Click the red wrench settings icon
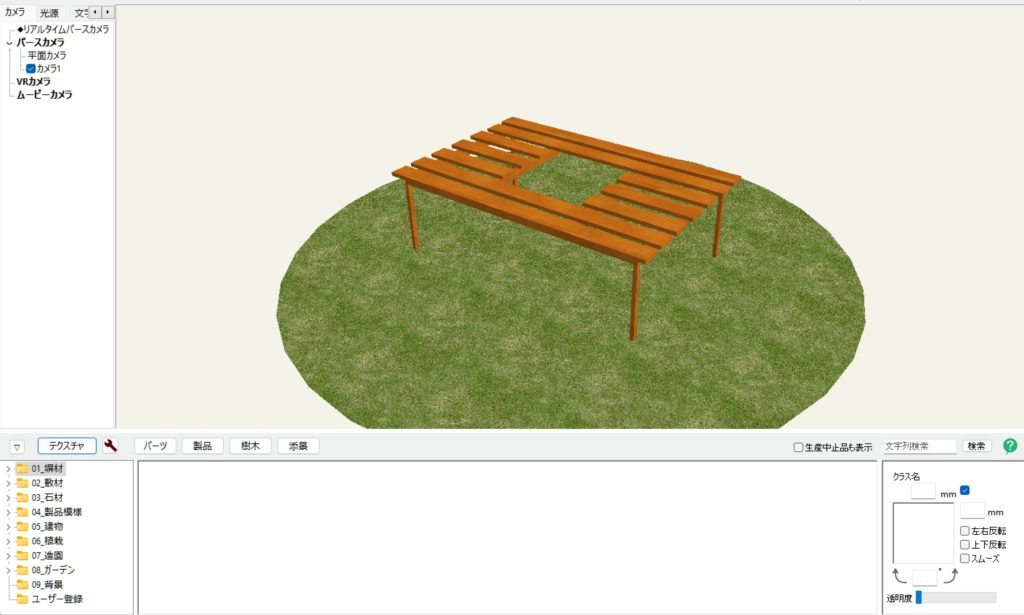 click(x=110, y=446)
